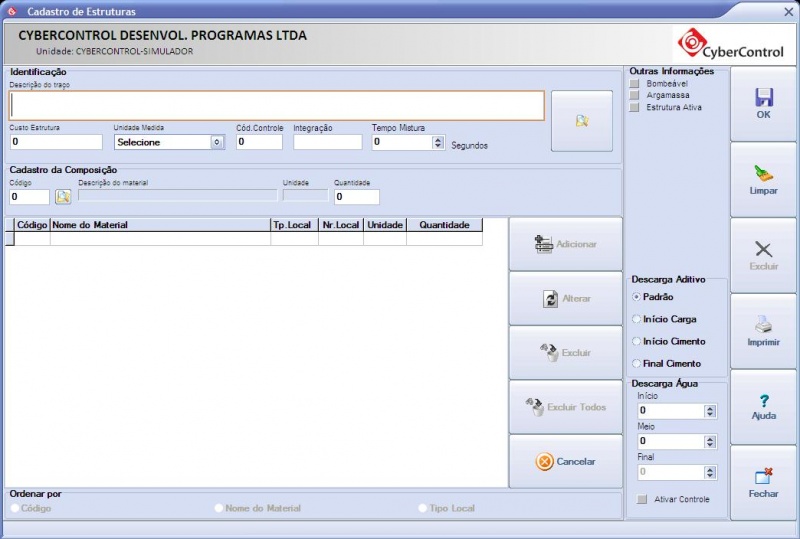Screen dimensions: 800x539
Task: Click the OK save button
Action: [763, 104]
